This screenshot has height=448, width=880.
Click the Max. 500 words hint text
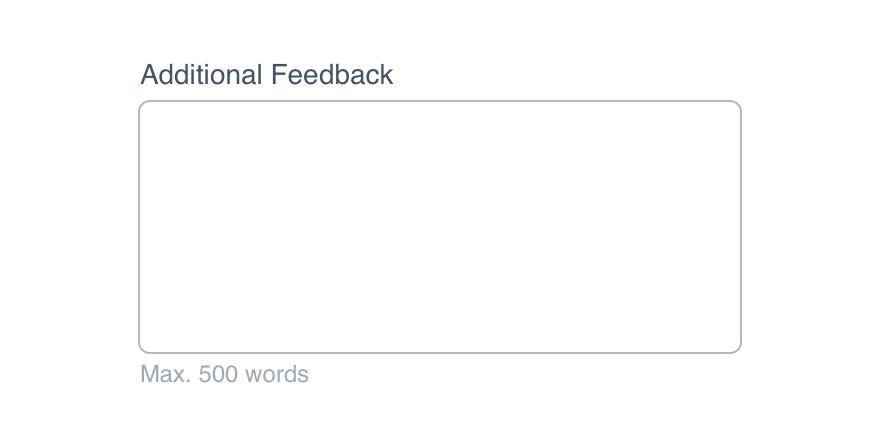(224, 374)
